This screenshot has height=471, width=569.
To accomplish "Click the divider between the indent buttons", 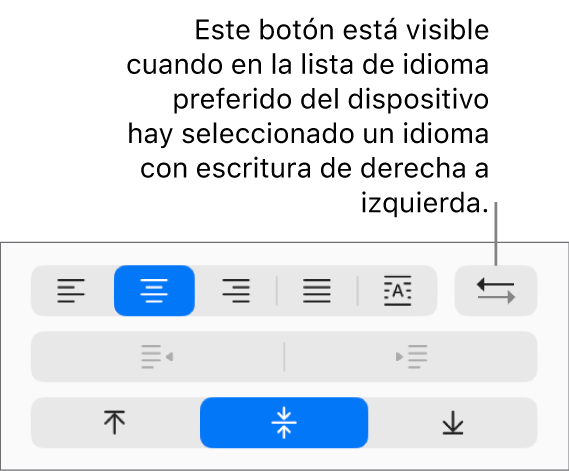I will pyautogui.click(x=284, y=357).
